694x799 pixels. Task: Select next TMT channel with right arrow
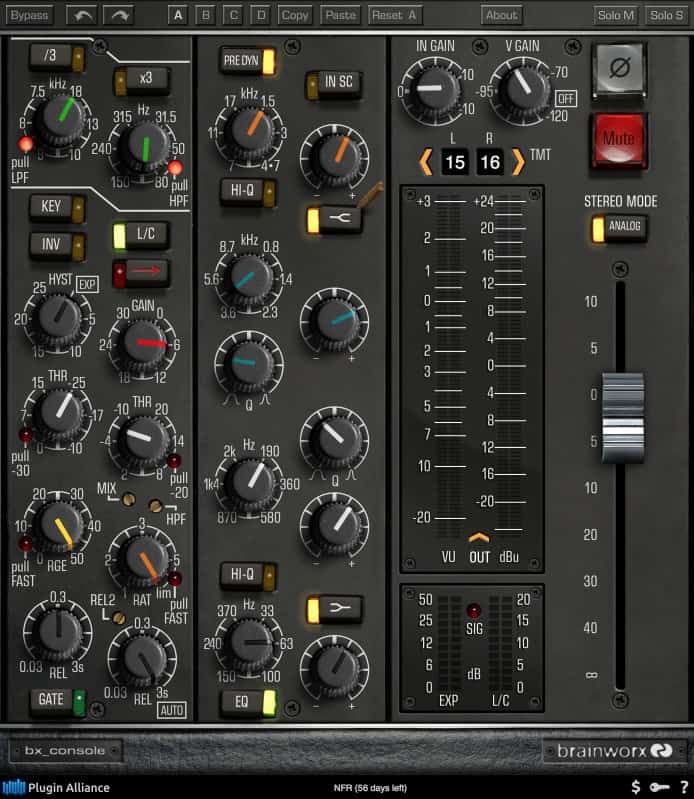click(518, 162)
